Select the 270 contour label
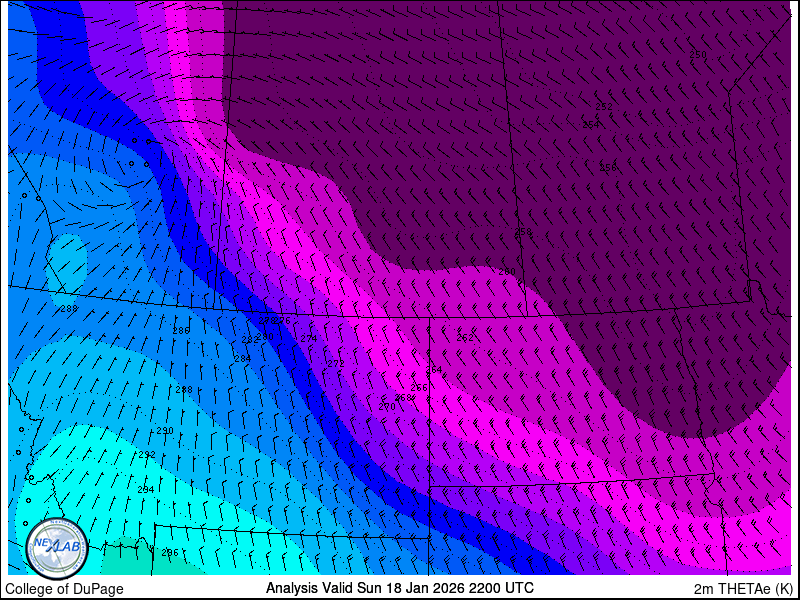This screenshot has width=800, height=600. tap(387, 407)
